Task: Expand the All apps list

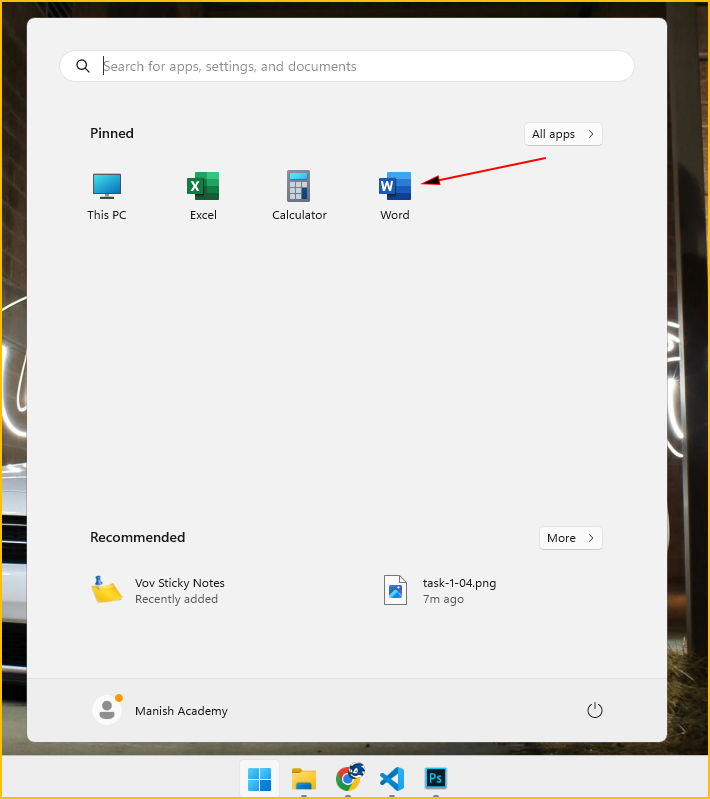Action: tap(563, 134)
